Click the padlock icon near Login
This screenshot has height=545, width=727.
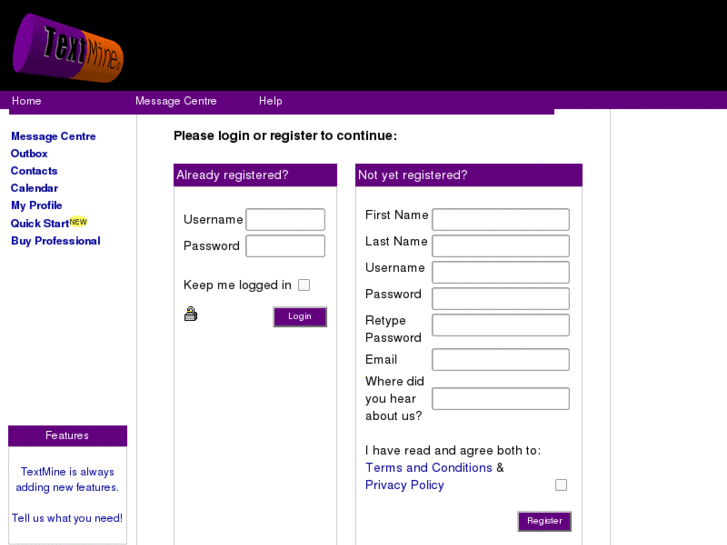(191, 314)
